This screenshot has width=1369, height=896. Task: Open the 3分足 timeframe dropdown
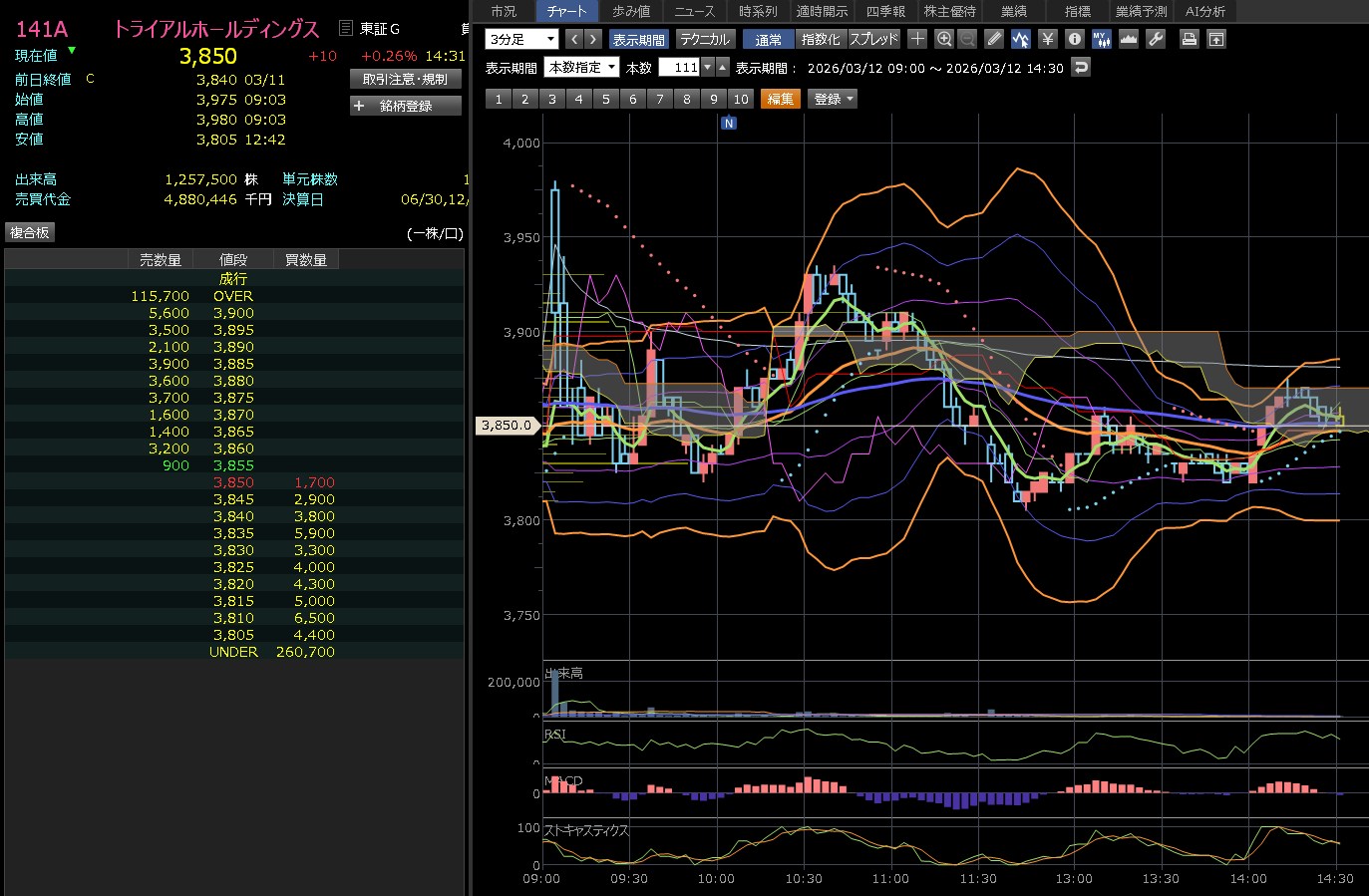click(x=521, y=39)
